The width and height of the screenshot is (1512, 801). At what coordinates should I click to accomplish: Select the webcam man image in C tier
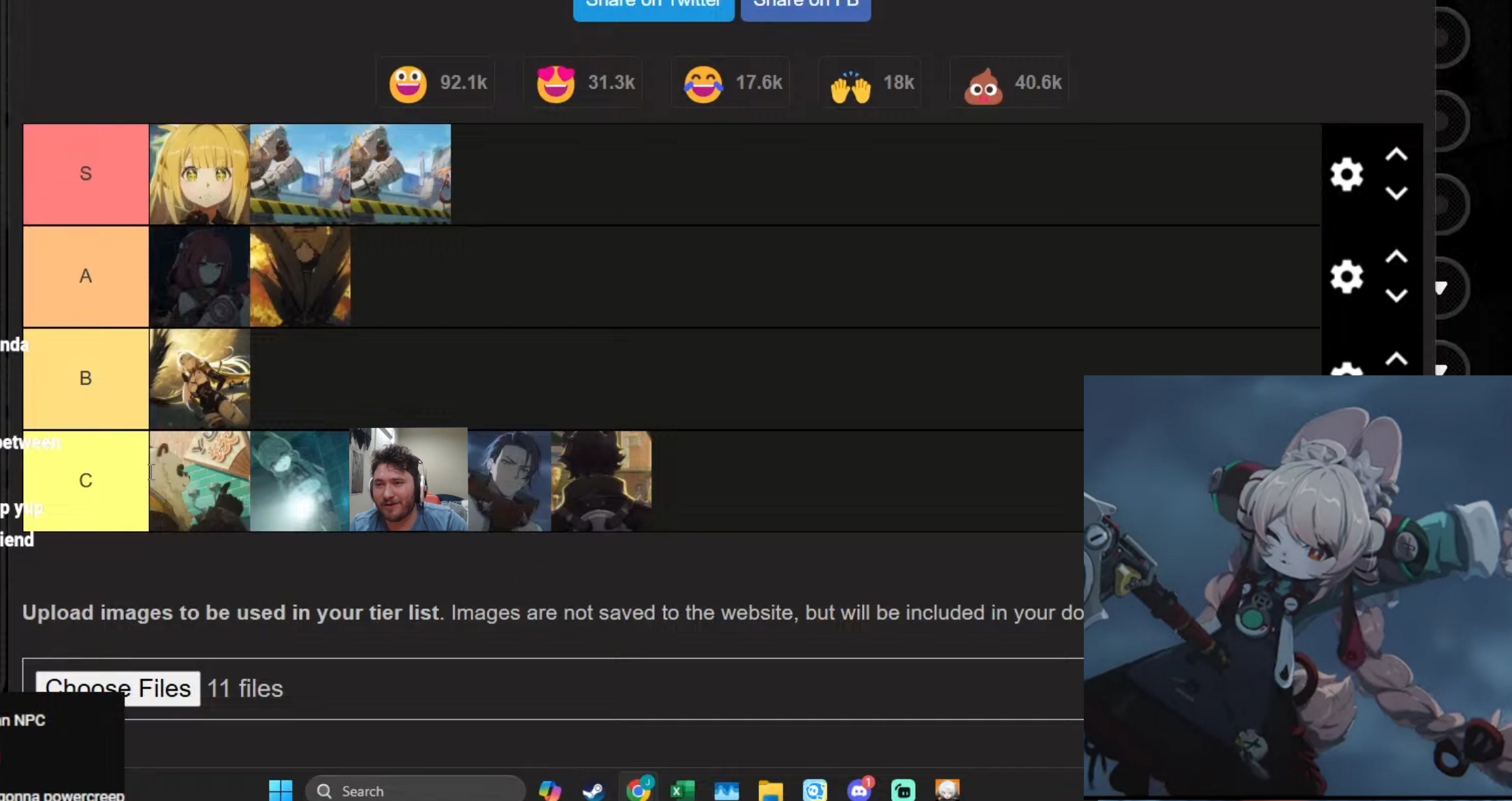[x=408, y=479]
